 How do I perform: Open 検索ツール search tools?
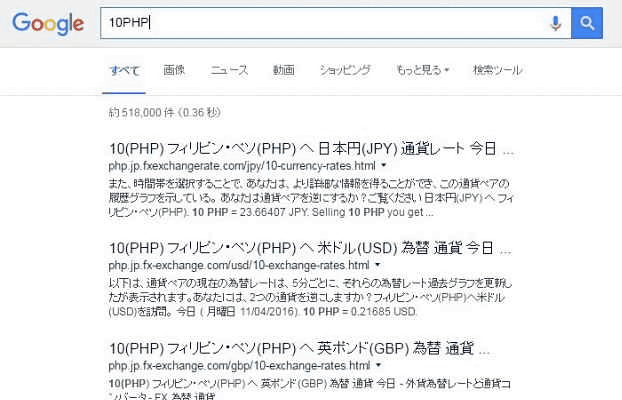[497, 70]
